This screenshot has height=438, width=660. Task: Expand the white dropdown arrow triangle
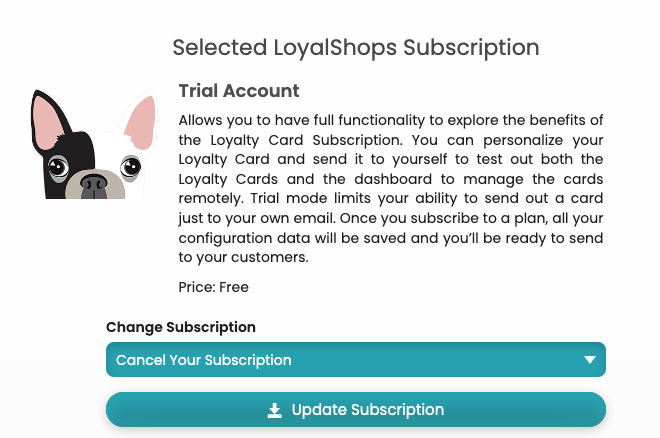590,360
